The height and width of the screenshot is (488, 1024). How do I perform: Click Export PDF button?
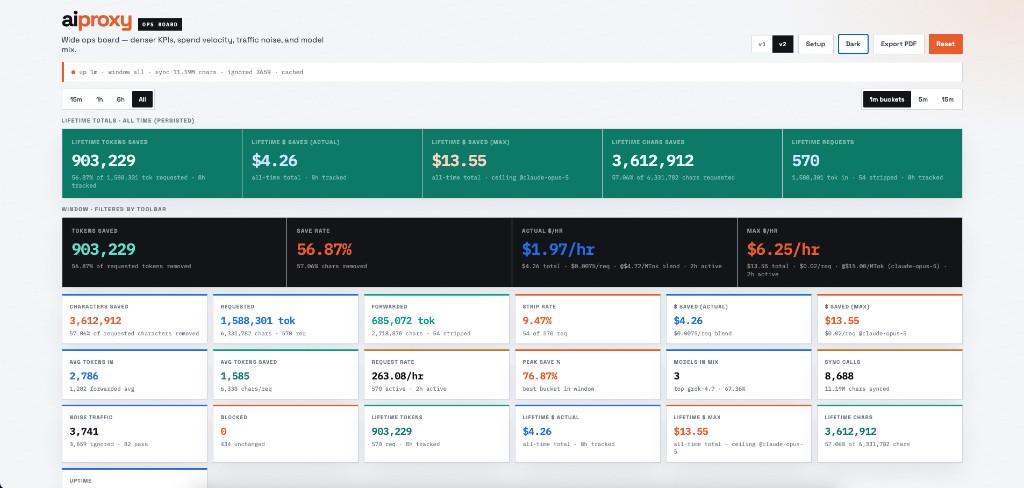coord(899,44)
